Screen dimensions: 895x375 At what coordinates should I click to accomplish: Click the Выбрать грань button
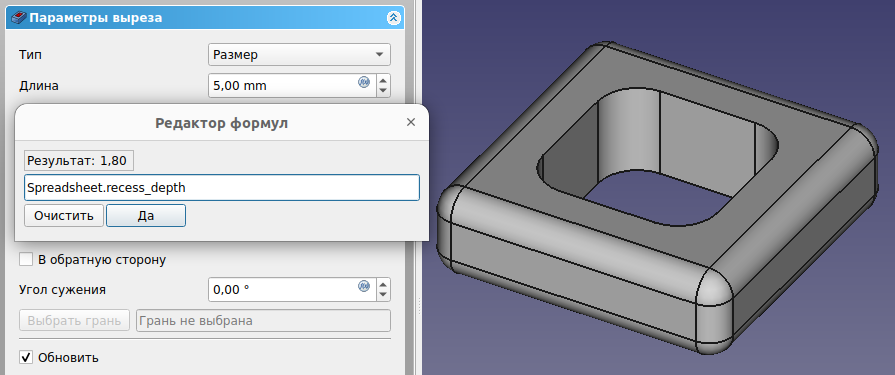tap(75, 321)
